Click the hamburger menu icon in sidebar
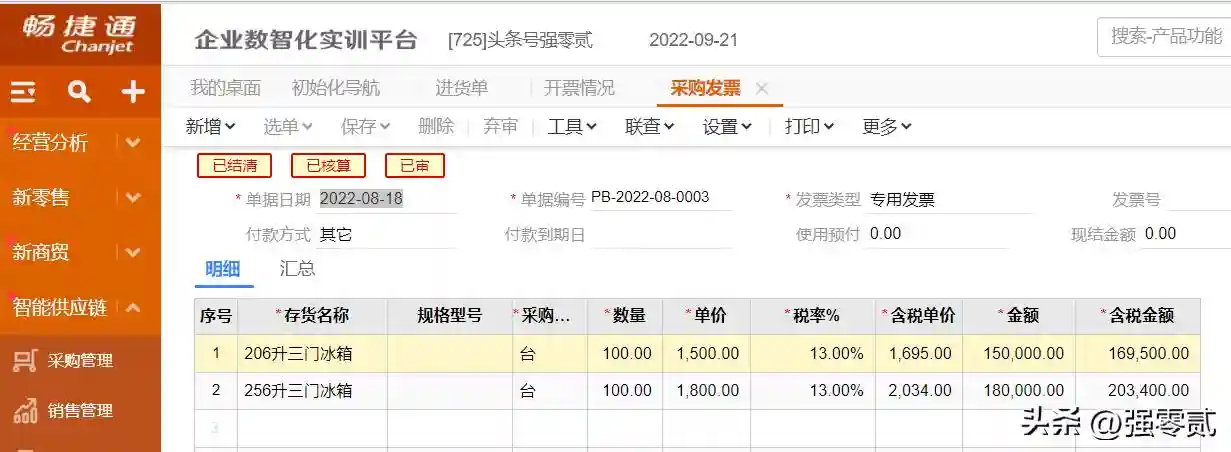 click(x=23, y=93)
